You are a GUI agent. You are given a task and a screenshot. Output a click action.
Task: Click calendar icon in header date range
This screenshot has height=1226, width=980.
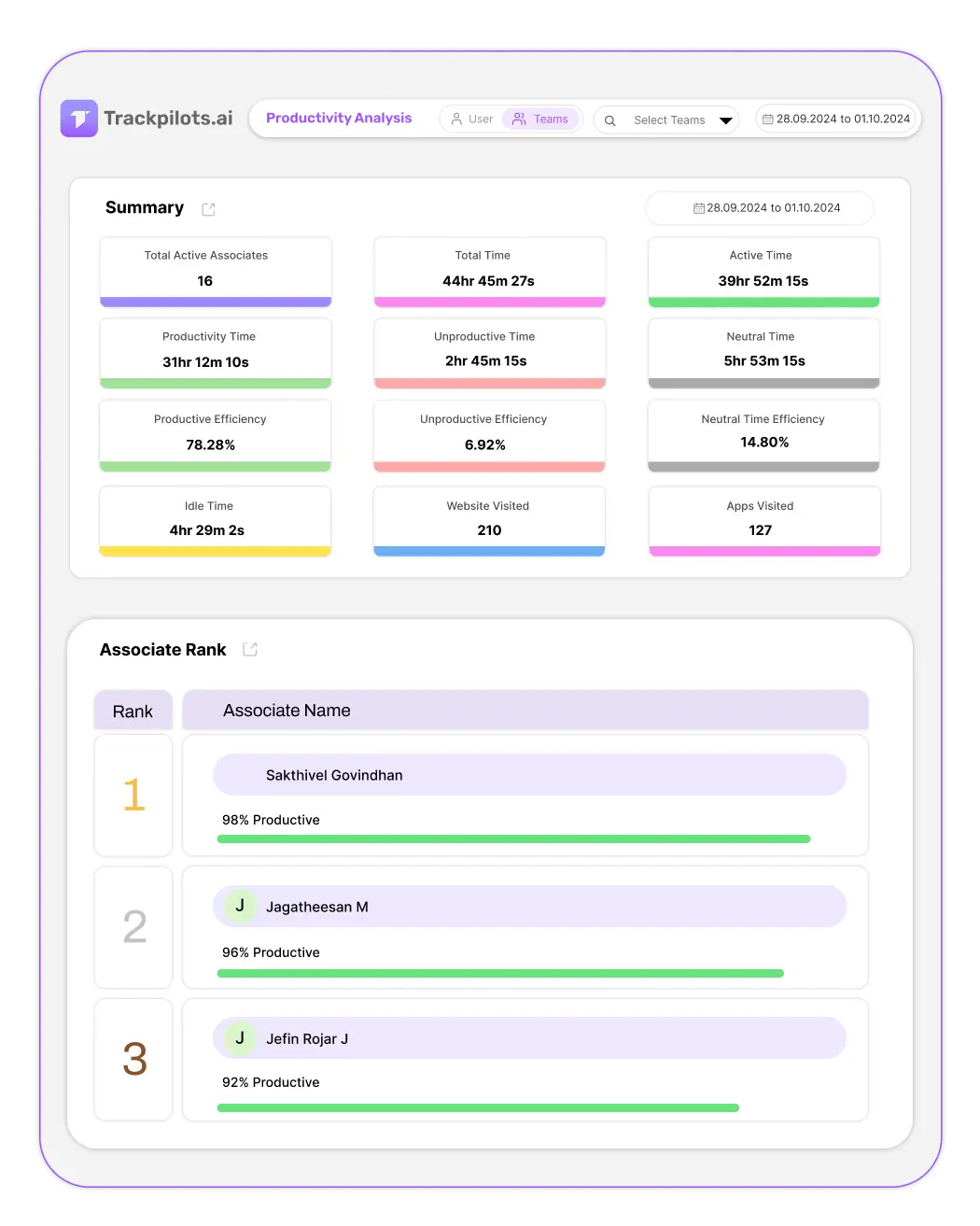(x=768, y=120)
